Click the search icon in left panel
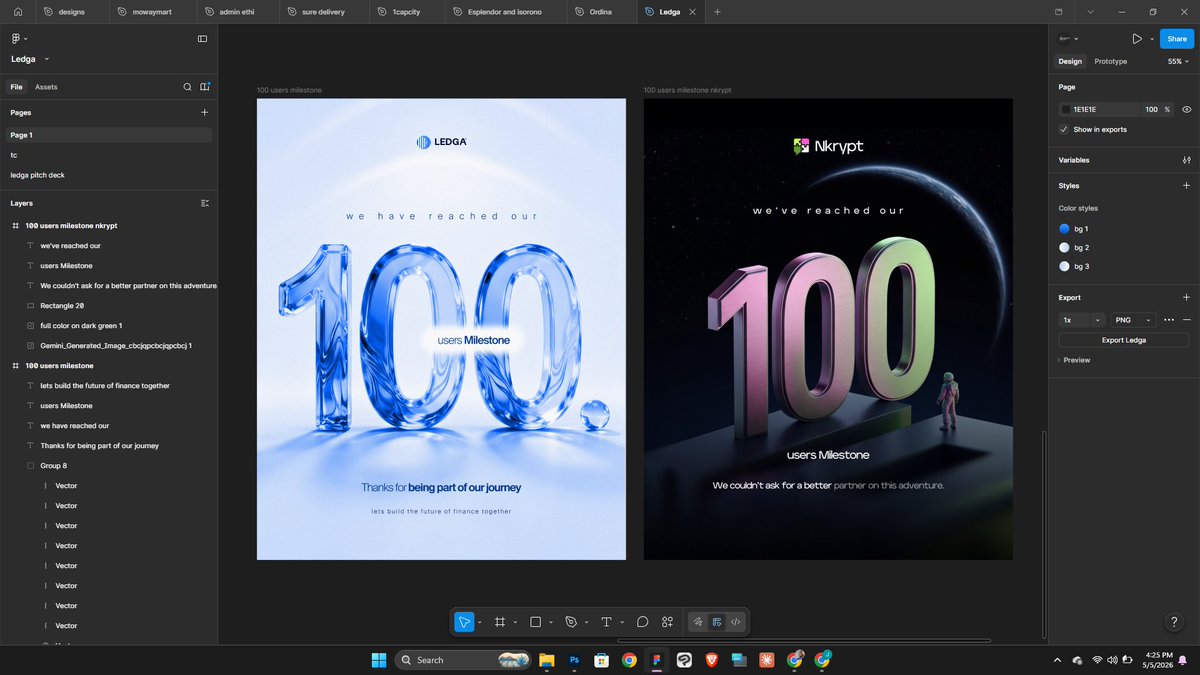 pos(187,87)
